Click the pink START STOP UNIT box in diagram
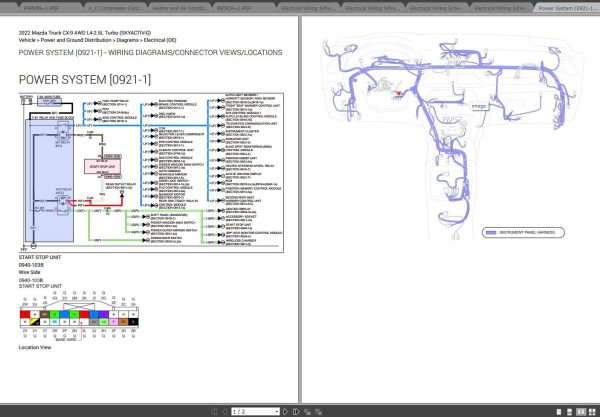This screenshot has width=600, height=417. (x=102, y=166)
